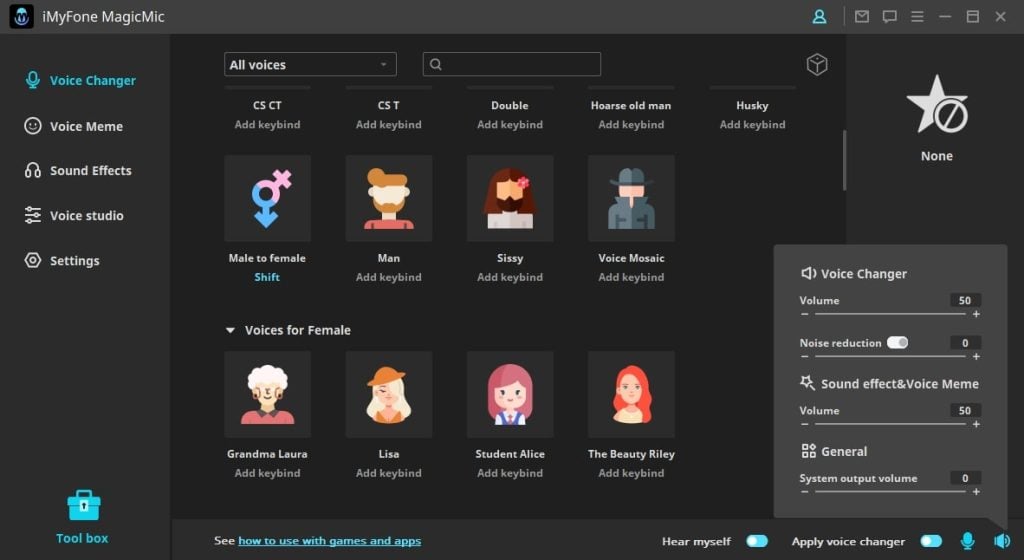Screen dimensions: 1024x560
Task: Add keybind for CS CT voice
Action: 267,124
